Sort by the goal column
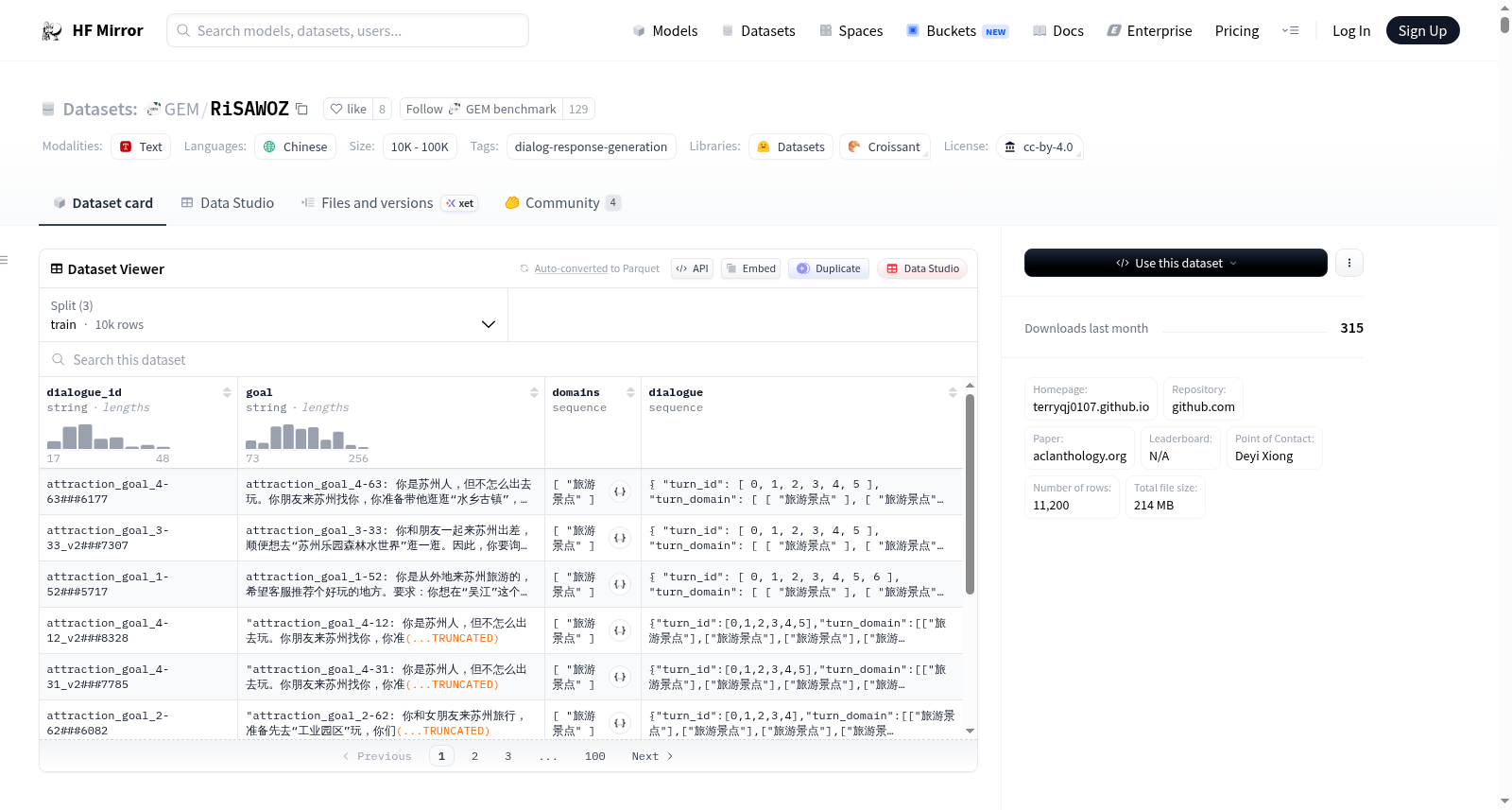Image resolution: width=1512 pixels, height=810 pixels. [x=534, y=392]
